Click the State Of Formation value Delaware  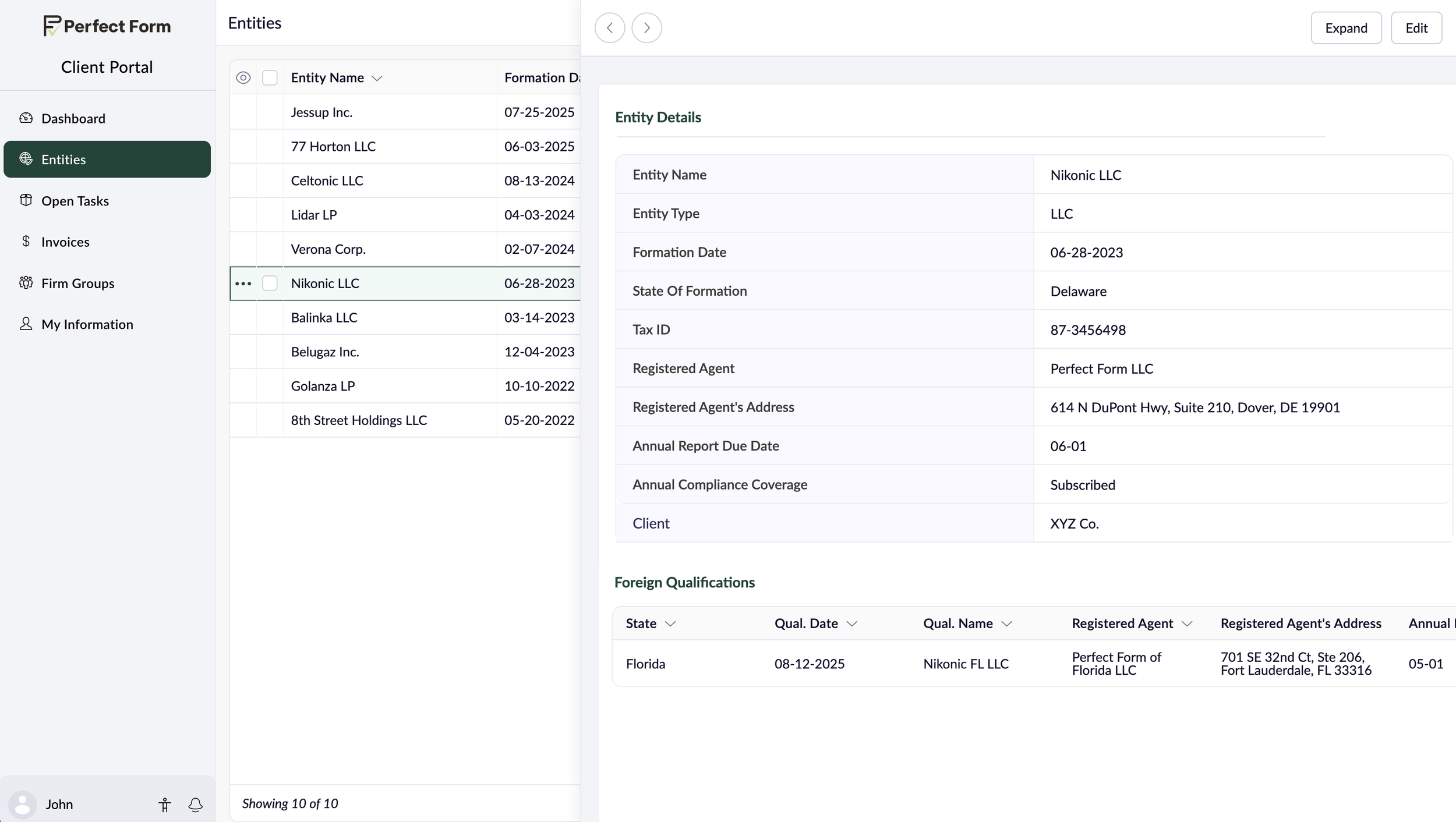[x=1078, y=291]
